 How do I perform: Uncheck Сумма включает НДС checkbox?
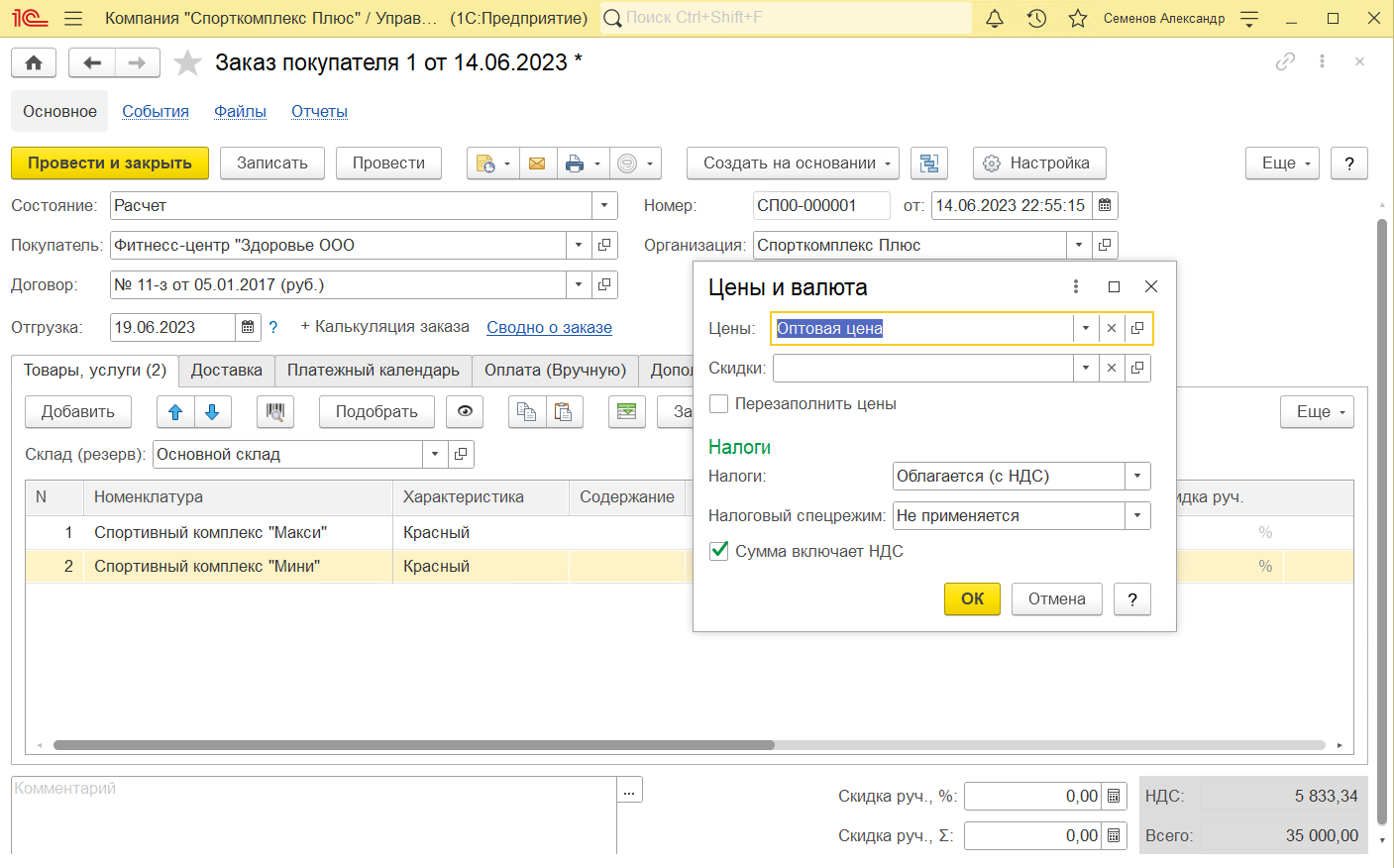(x=719, y=551)
